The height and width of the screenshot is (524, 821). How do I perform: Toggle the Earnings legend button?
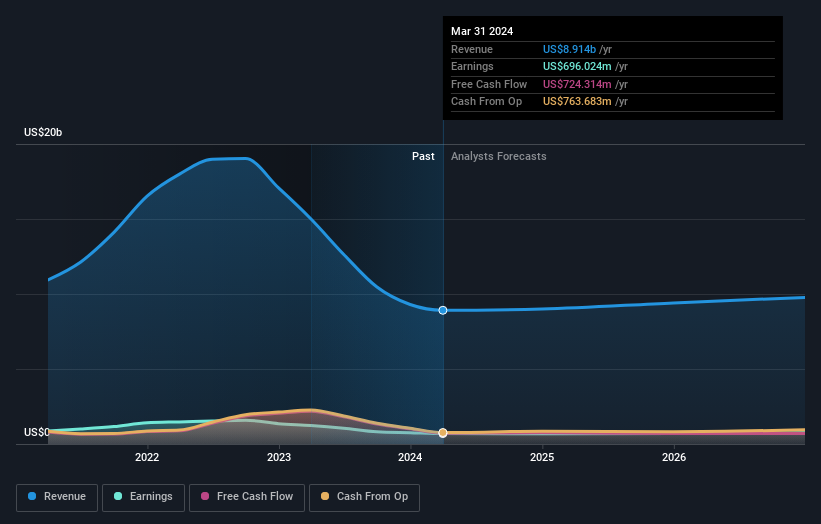click(x=143, y=497)
